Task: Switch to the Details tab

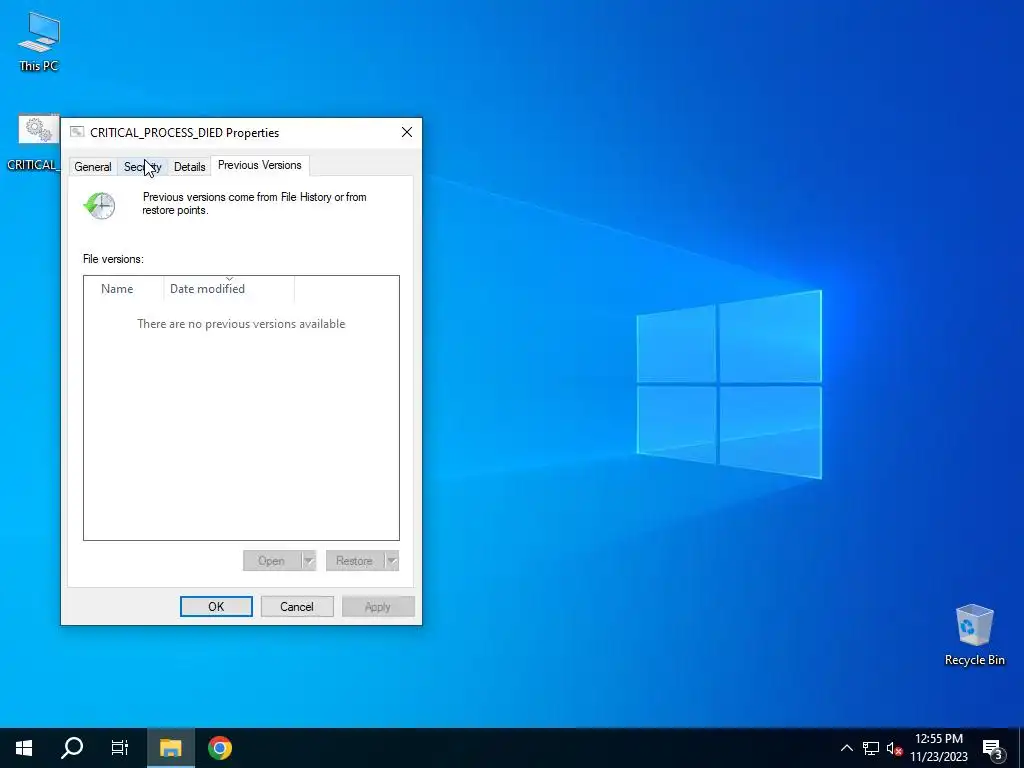Action: point(189,167)
